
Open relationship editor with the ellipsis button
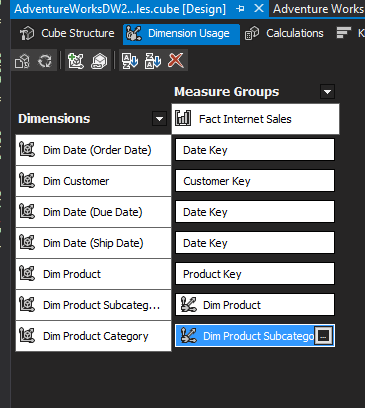[324, 336]
